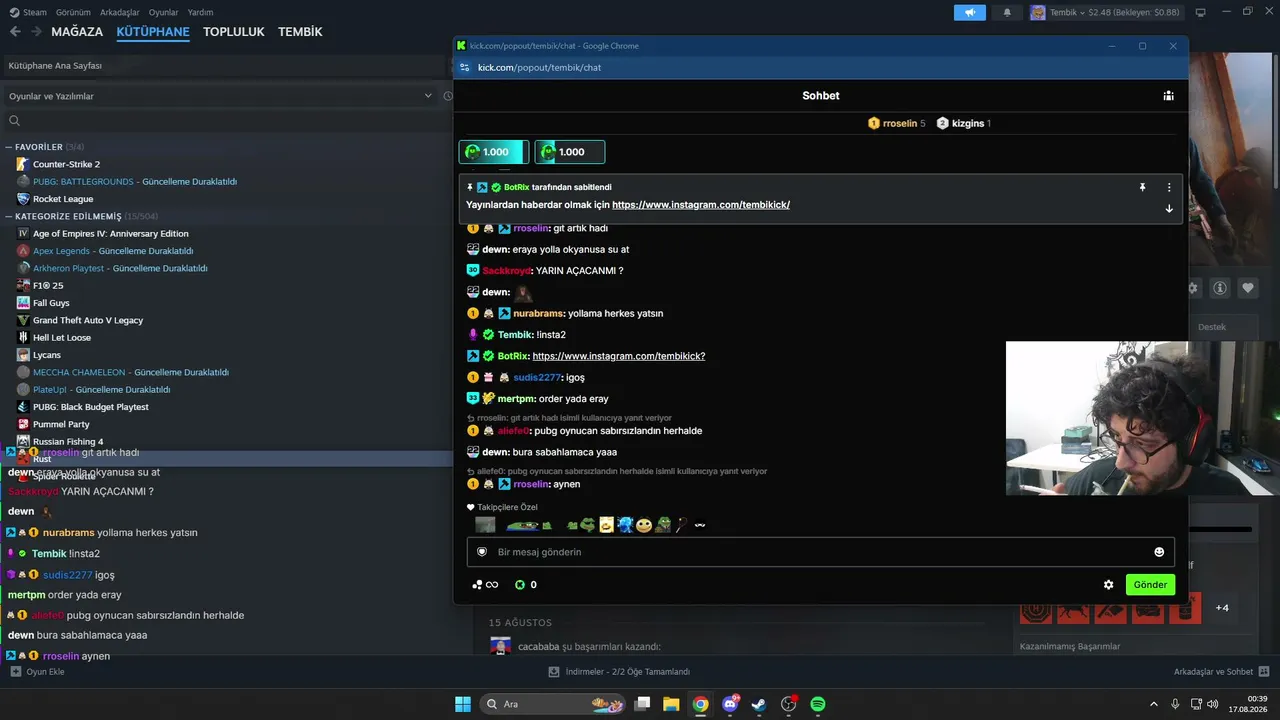
Task: Open the Görünüm menu
Action: click(x=73, y=12)
